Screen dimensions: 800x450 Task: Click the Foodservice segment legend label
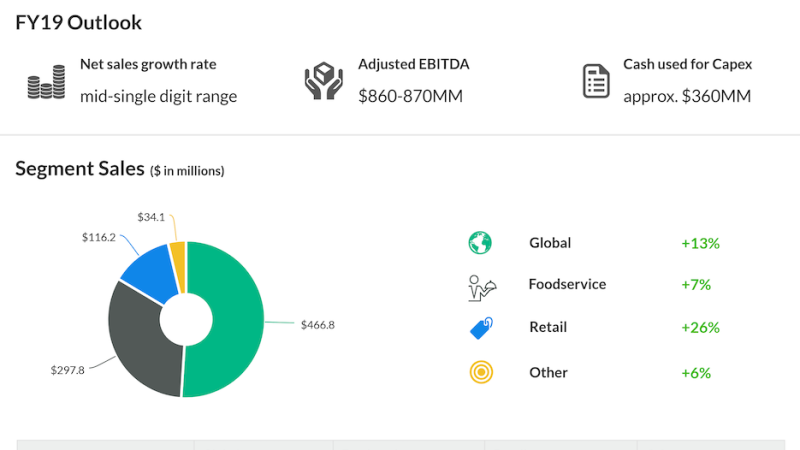[567, 284]
